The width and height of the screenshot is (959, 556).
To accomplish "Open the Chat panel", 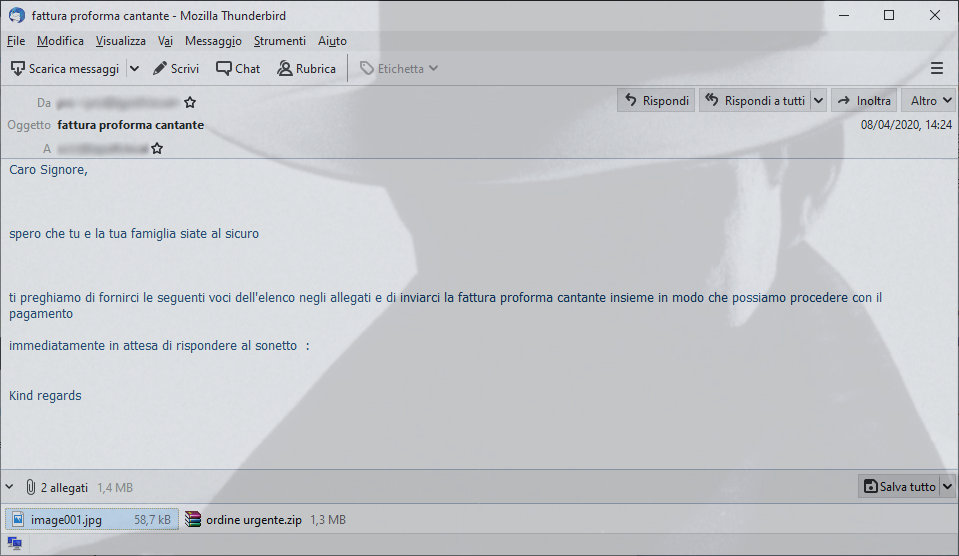I will tap(238, 69).
